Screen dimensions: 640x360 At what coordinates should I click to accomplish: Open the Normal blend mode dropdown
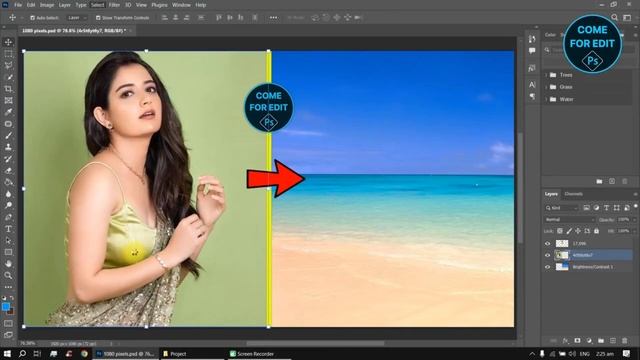(x=570, y=220)
